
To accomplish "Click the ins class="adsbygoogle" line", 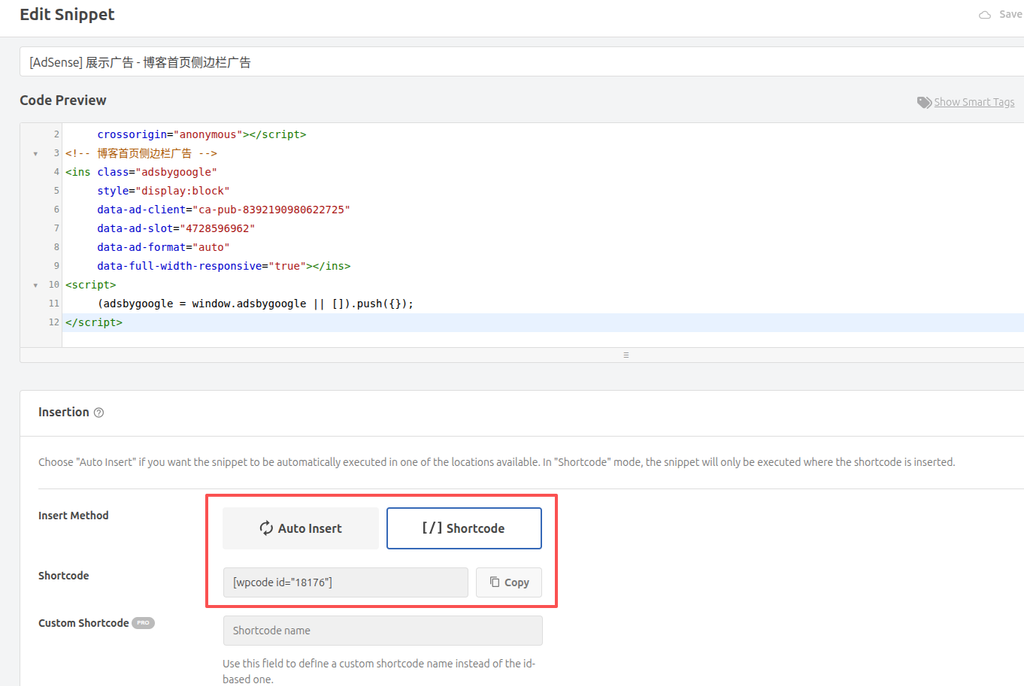I will click(x=141, y=172).
